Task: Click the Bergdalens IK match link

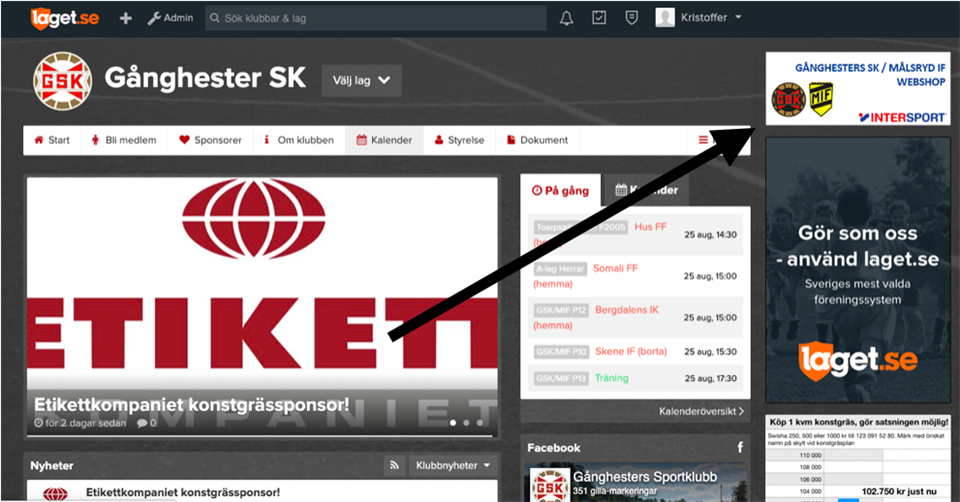Action: click(x=626, y=310)
